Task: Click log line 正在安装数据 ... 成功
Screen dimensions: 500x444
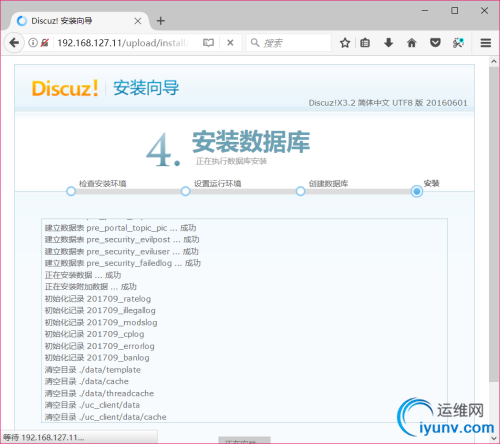Action: click(x=83, y=275)
